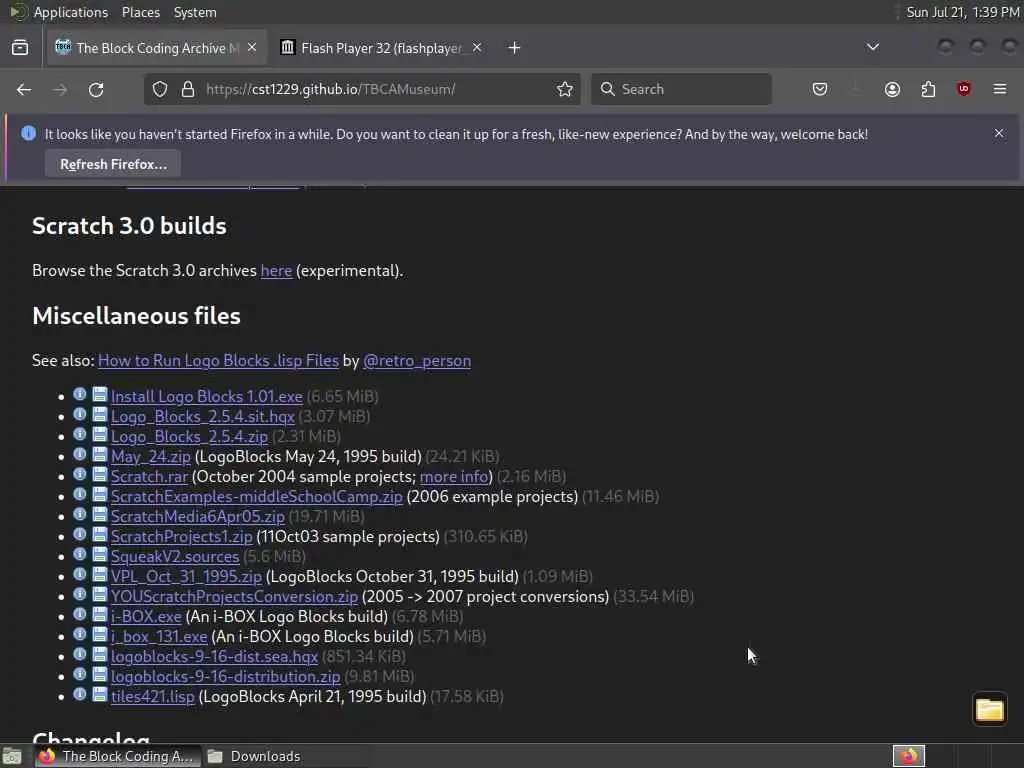This screenshot has height=768, width=1024.
Task: Click the disk icon beside tiles421.lisp
Action: 99,694
